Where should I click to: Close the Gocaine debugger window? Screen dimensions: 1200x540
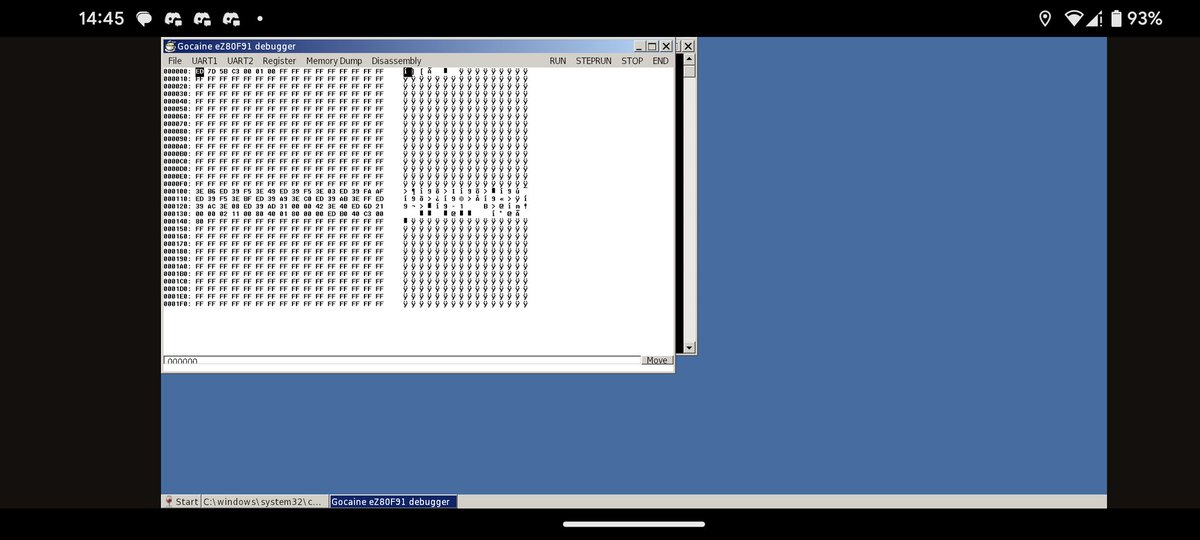666,46
